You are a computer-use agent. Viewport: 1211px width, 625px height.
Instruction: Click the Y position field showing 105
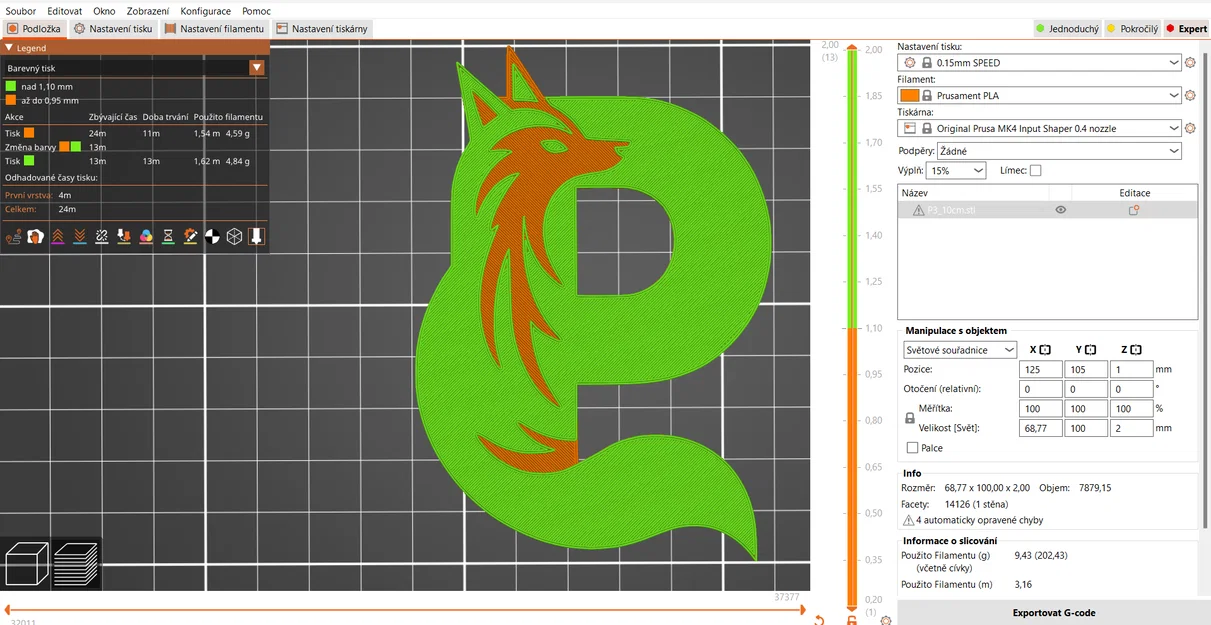(1086, 369)
